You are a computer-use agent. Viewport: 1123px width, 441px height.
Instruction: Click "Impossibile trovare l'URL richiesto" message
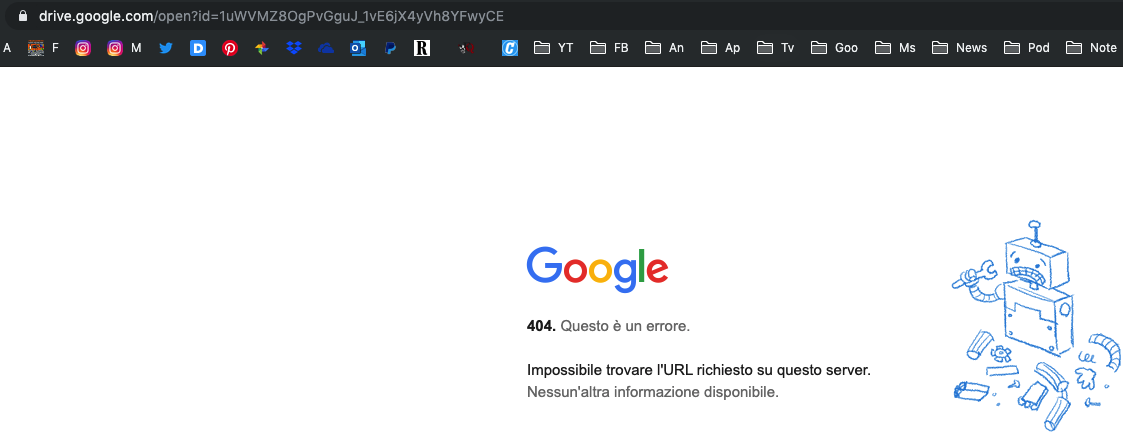click(699, 371)
